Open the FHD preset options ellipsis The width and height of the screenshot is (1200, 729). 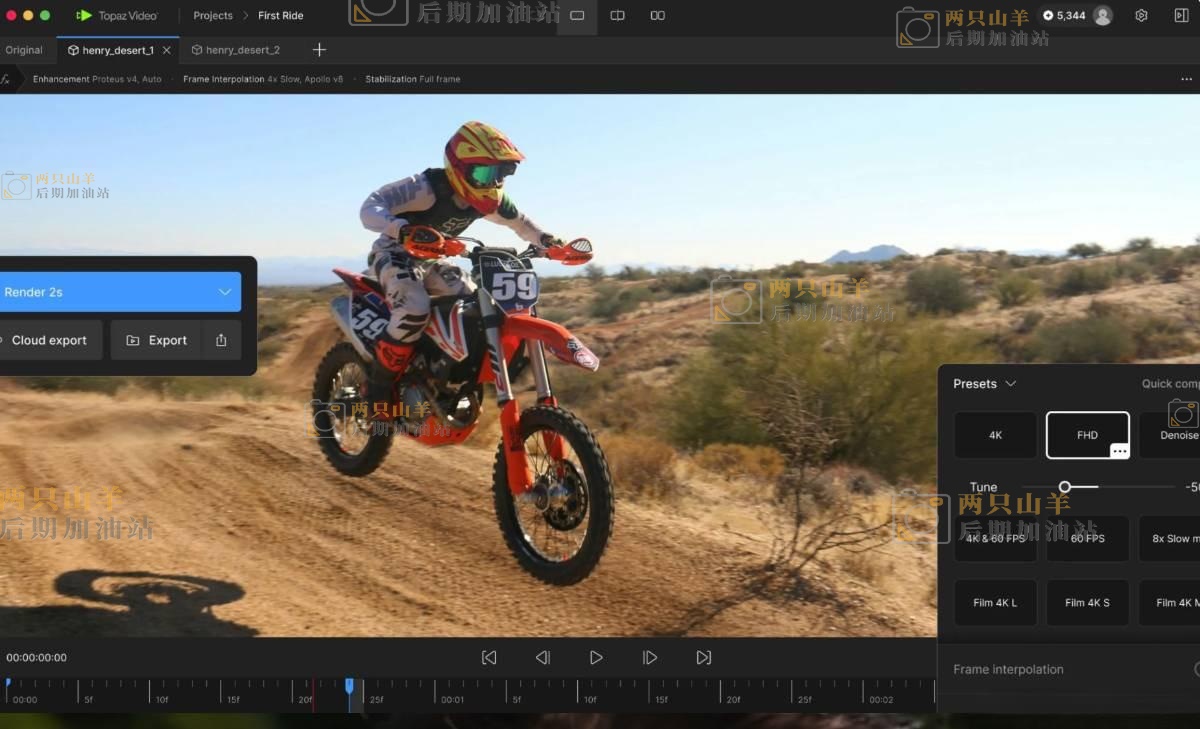point(1119,451)
